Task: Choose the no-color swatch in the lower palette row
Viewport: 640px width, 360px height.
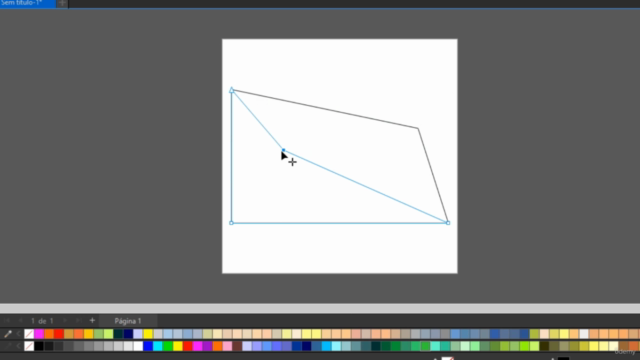Action: [x=29, y=346]
